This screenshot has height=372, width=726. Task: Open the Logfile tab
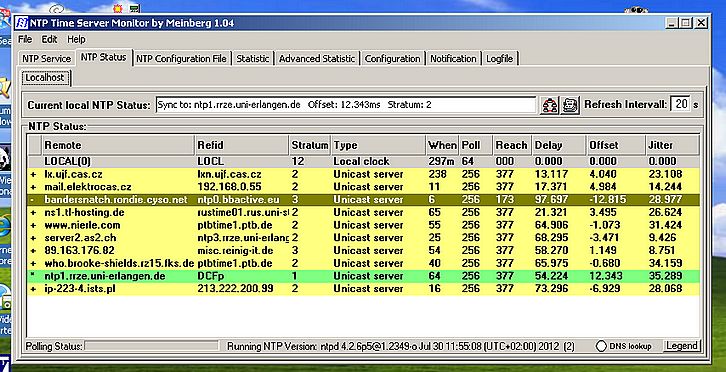click(x=500, y=59)
